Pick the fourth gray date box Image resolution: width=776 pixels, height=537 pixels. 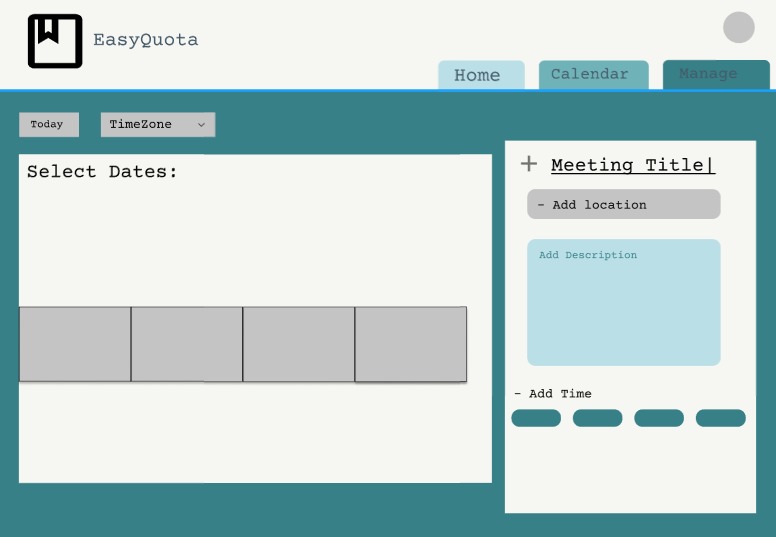[411, 344]
